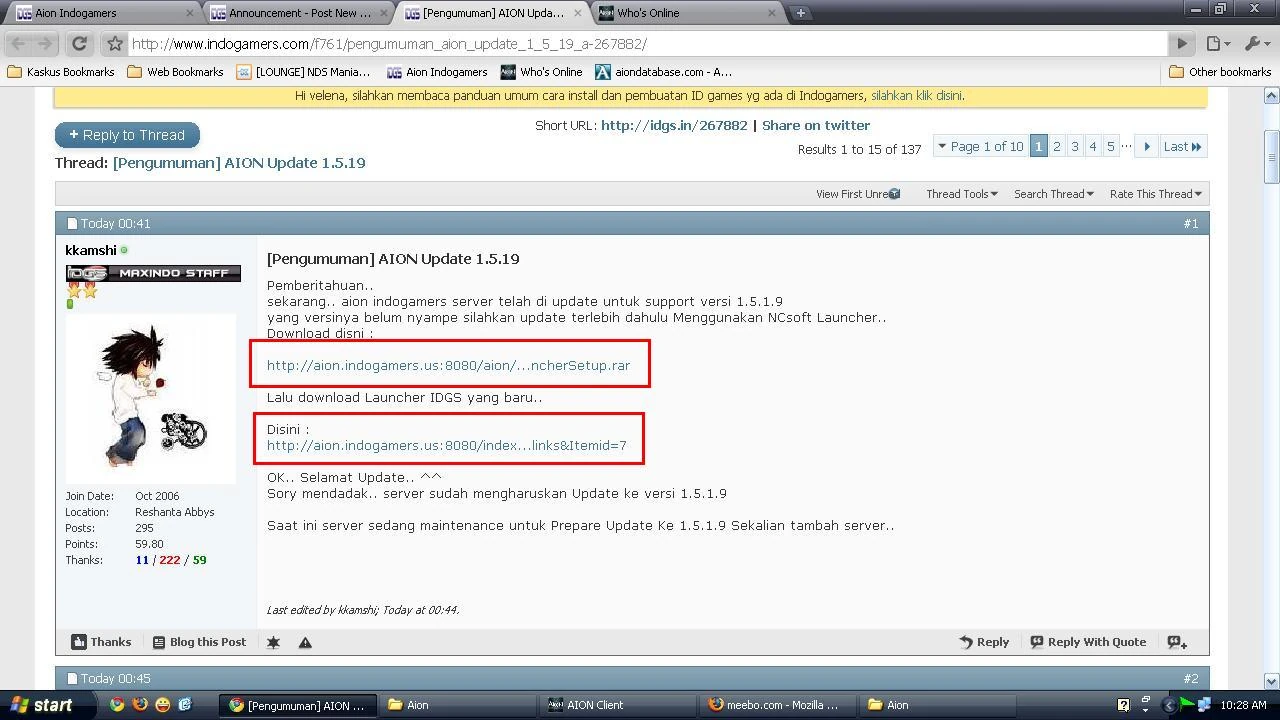1280x720 pixels.
Task: Click Reply under post #1
Action: 984,642
